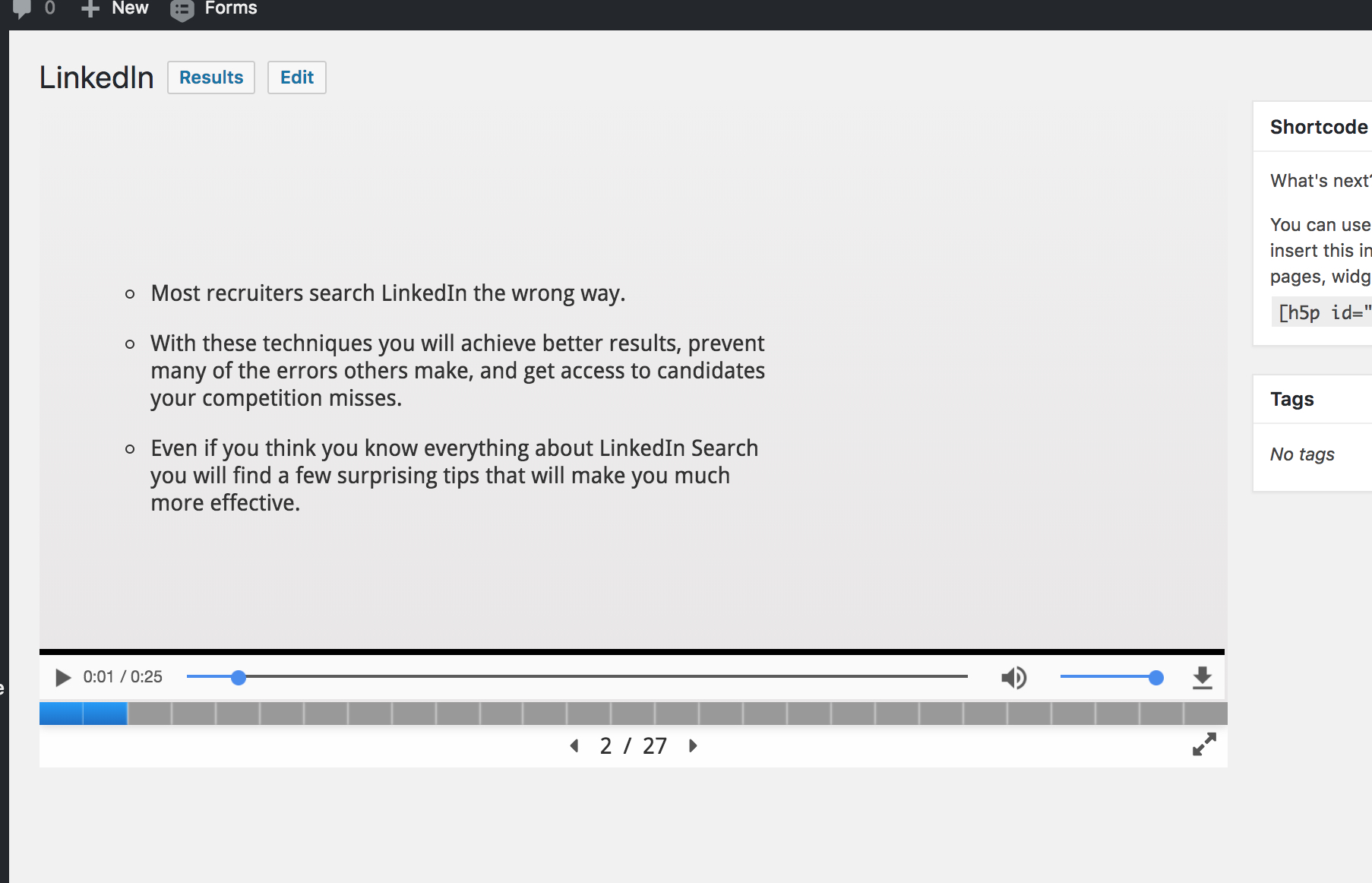This screenshot has width=1372, height=883.
Task: Click the Shortcode panel heading
Action: [1319, 127]
